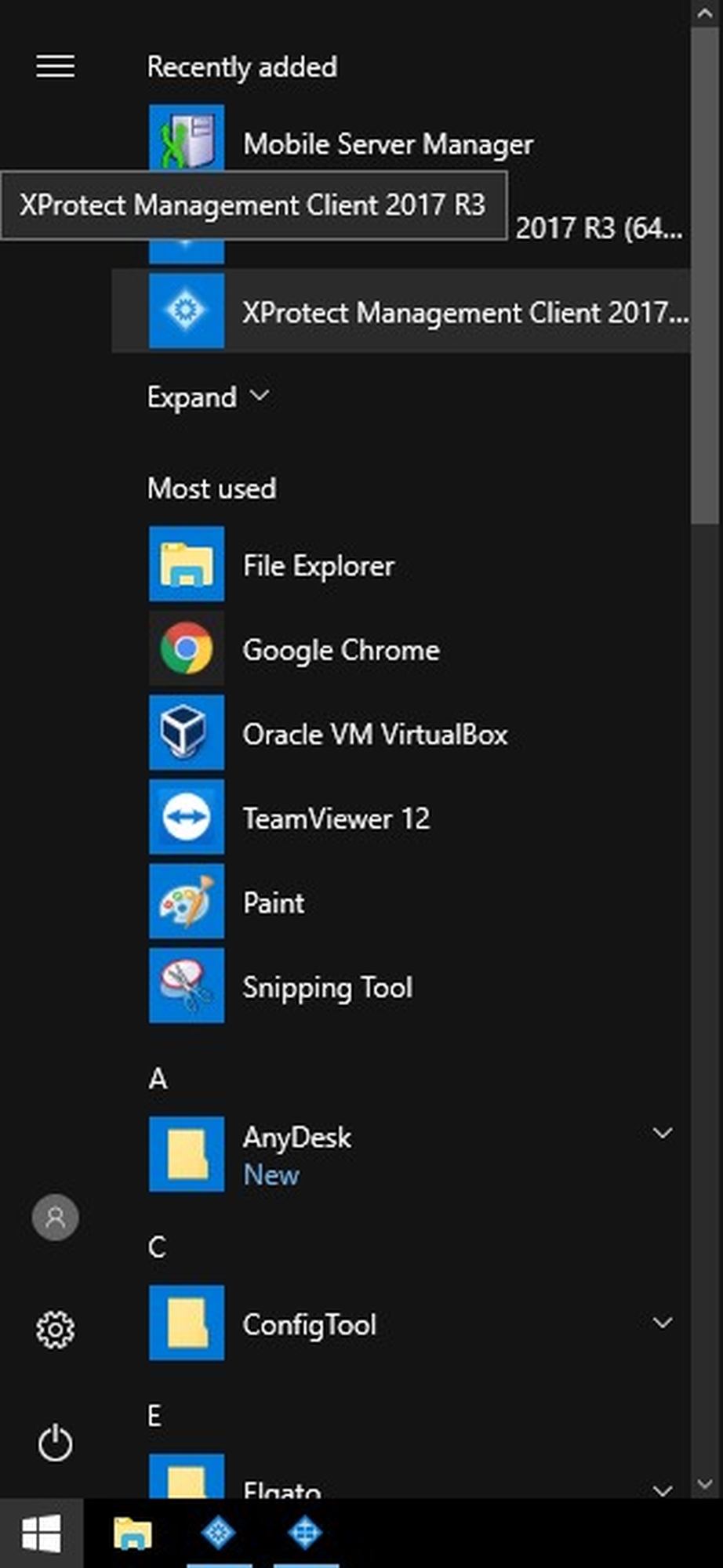The height and width of the screenshot is (1568, 723).
Task: Open XProtect Management Client 2017 highlighted entry
Action: click(401, 311)
